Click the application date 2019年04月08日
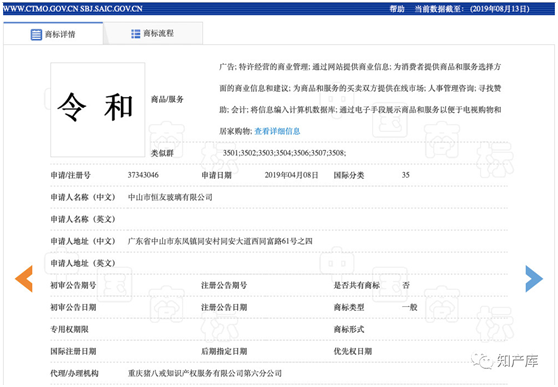Screen dimensions: 558x387 click(x=291, y=175)
